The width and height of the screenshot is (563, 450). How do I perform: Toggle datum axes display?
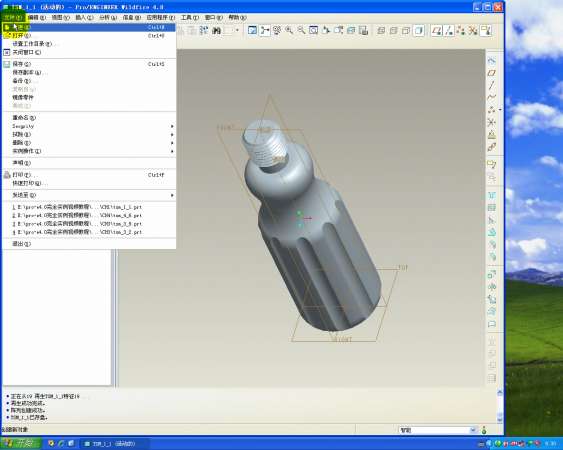[449, 31]
